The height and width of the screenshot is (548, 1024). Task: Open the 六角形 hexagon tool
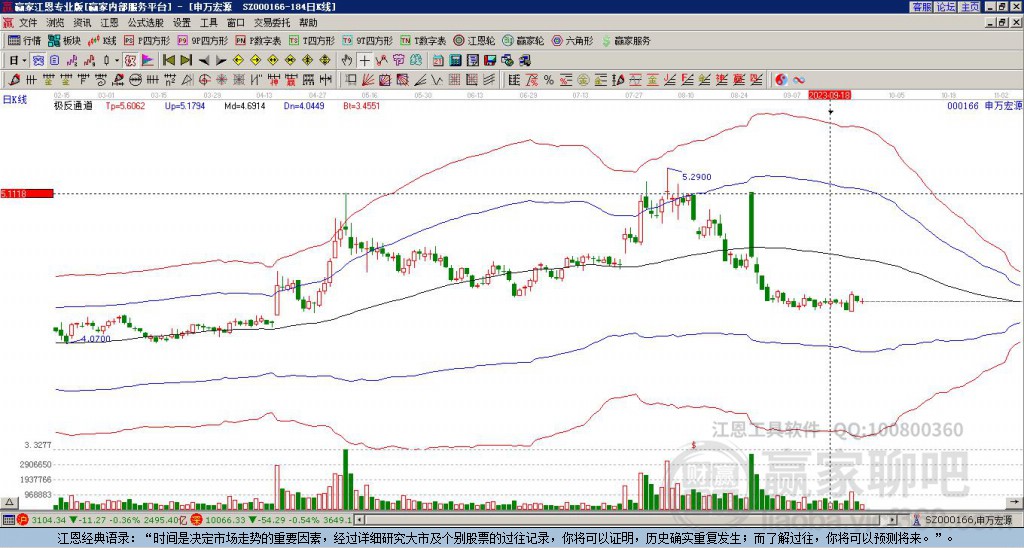pos(573,40)
